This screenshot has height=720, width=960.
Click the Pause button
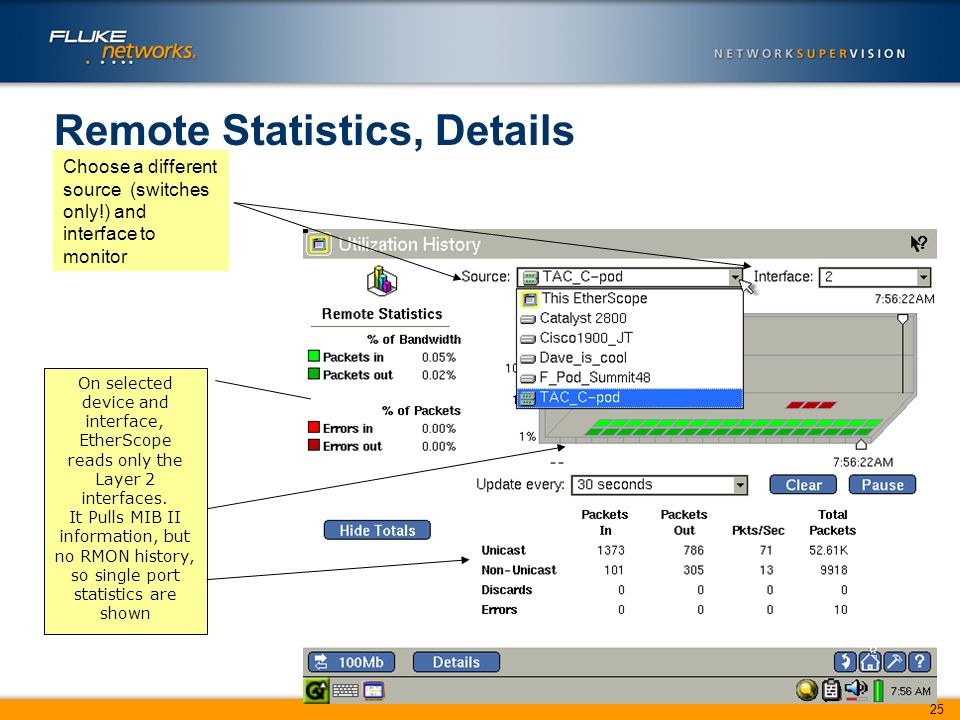coord(882,485)
